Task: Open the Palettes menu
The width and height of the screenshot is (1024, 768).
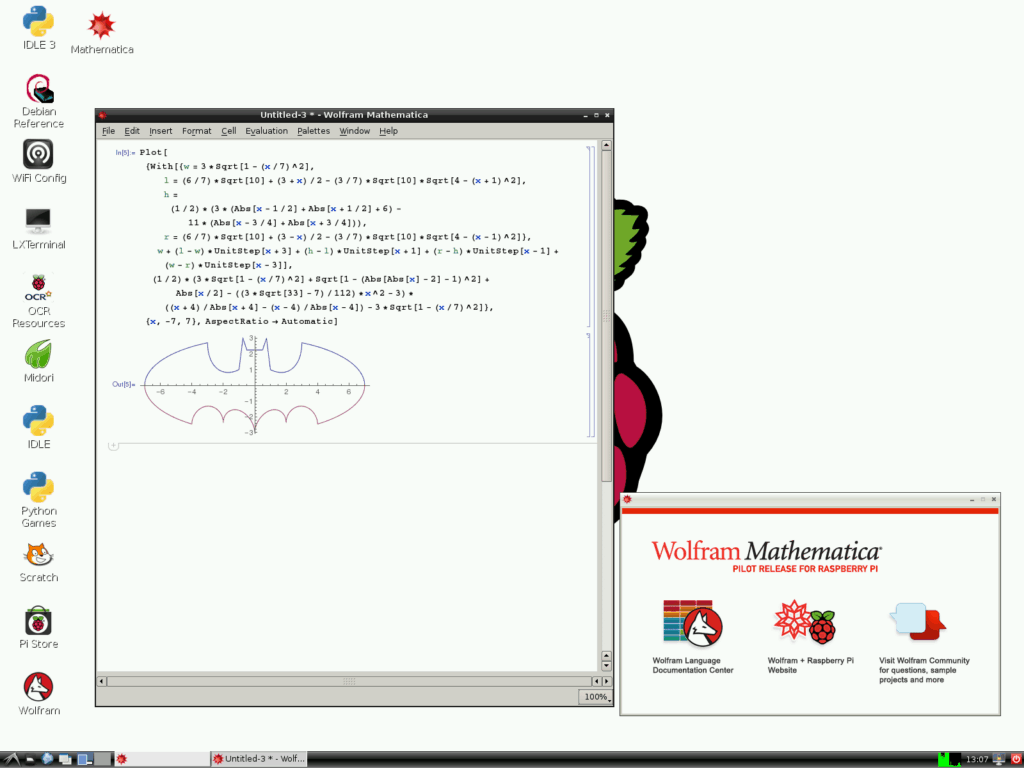Action: pyautogui.click(x=313, y=131)
